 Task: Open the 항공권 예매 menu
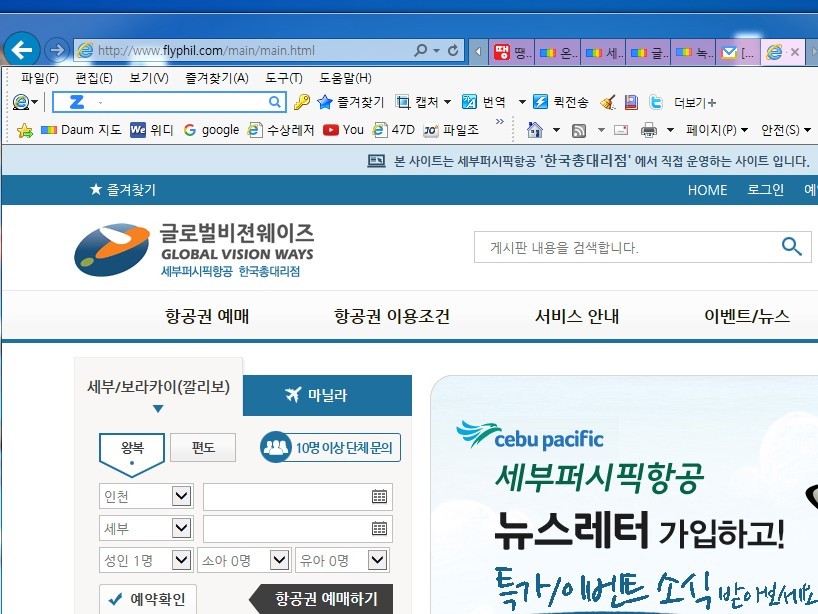(x=207, y=316)
